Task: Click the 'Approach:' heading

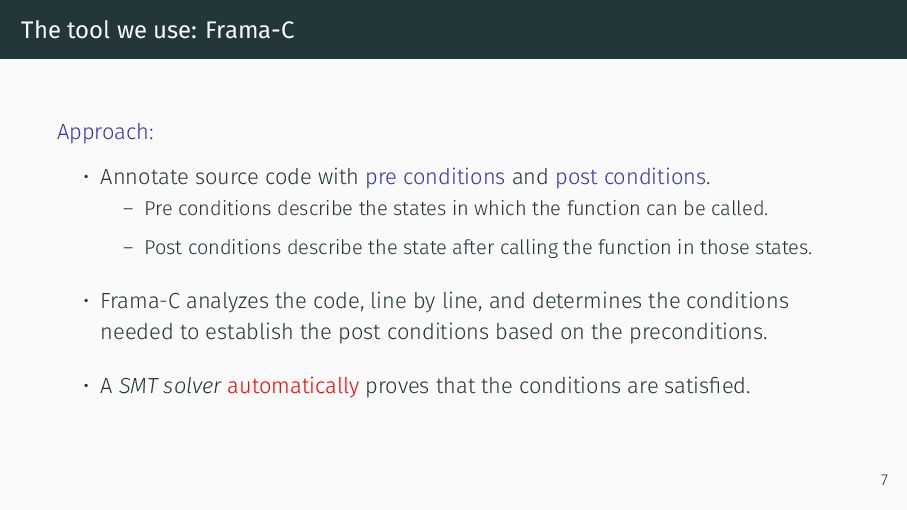Action: tap(105, 132)
